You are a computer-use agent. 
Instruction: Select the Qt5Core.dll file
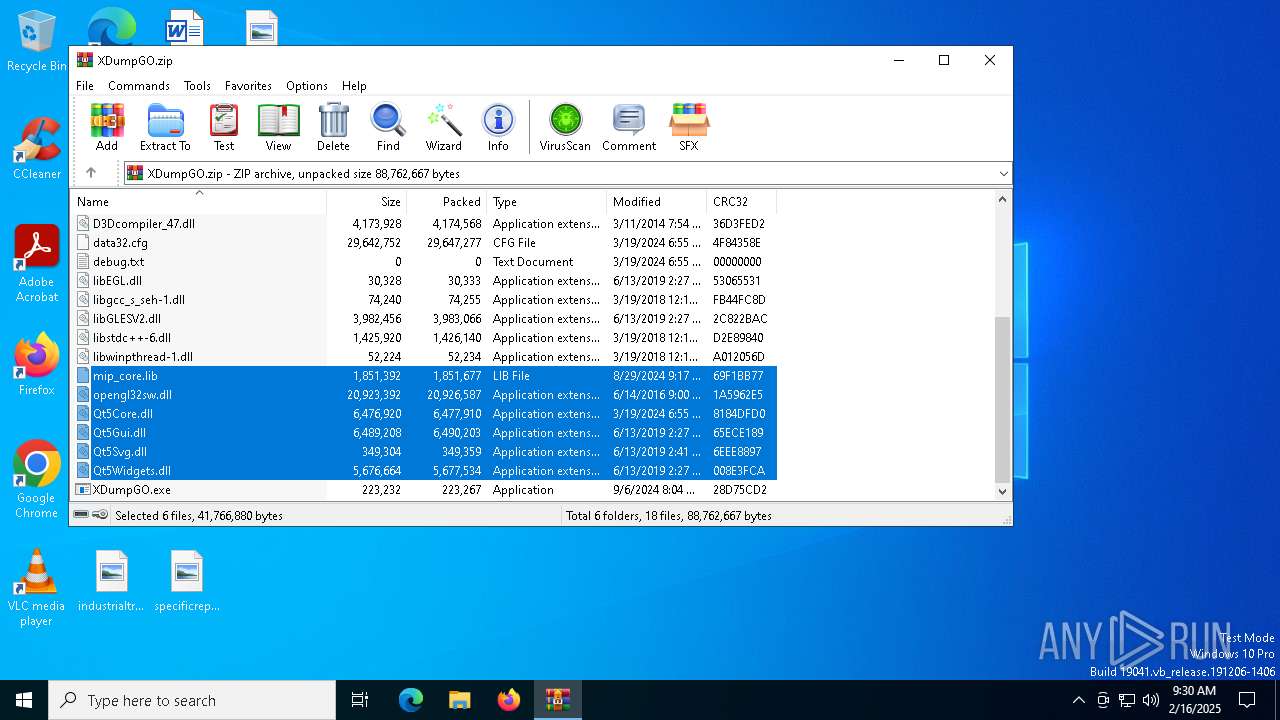click(424, 414)
